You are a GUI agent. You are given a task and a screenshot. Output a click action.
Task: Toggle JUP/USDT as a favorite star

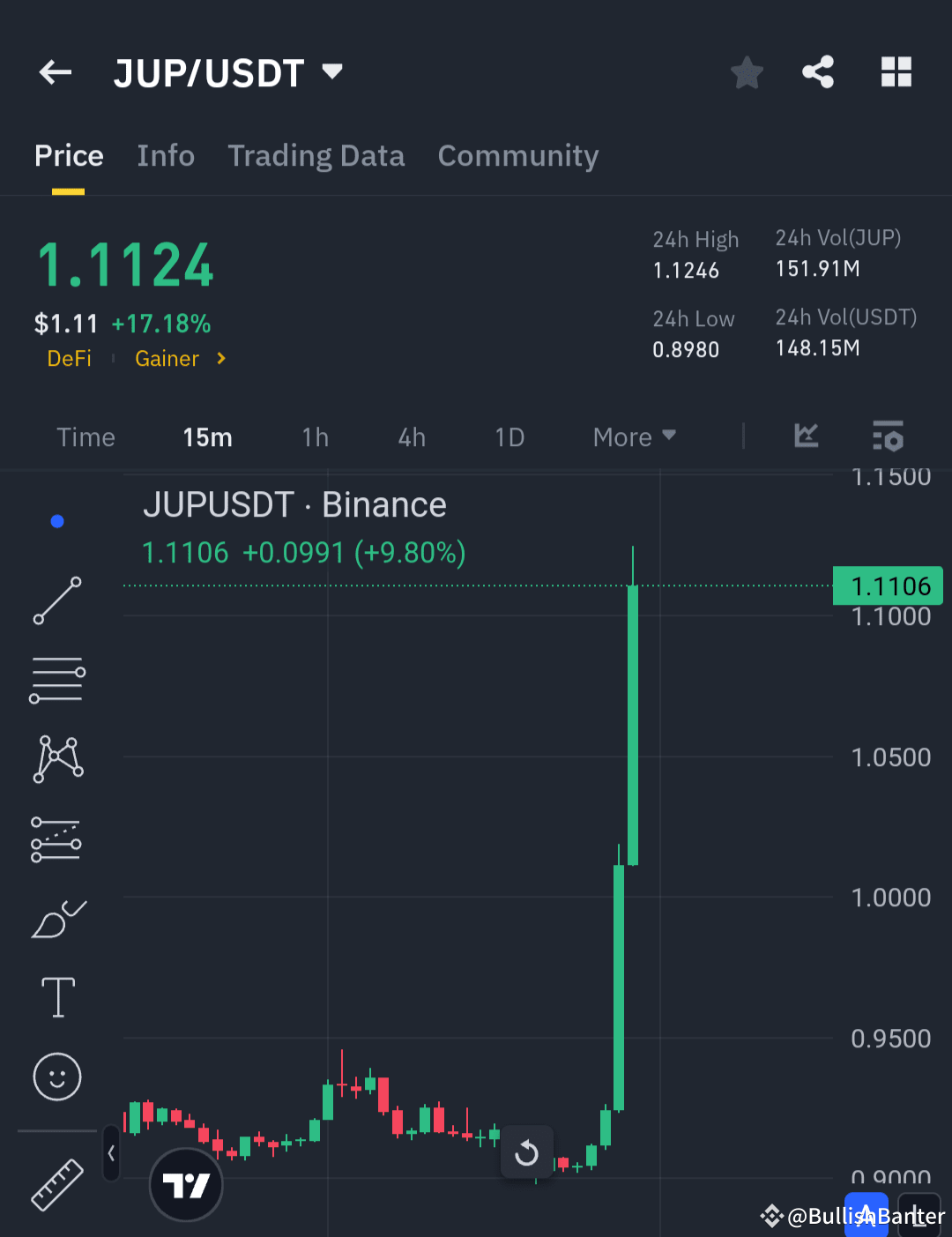coord(747,72)
